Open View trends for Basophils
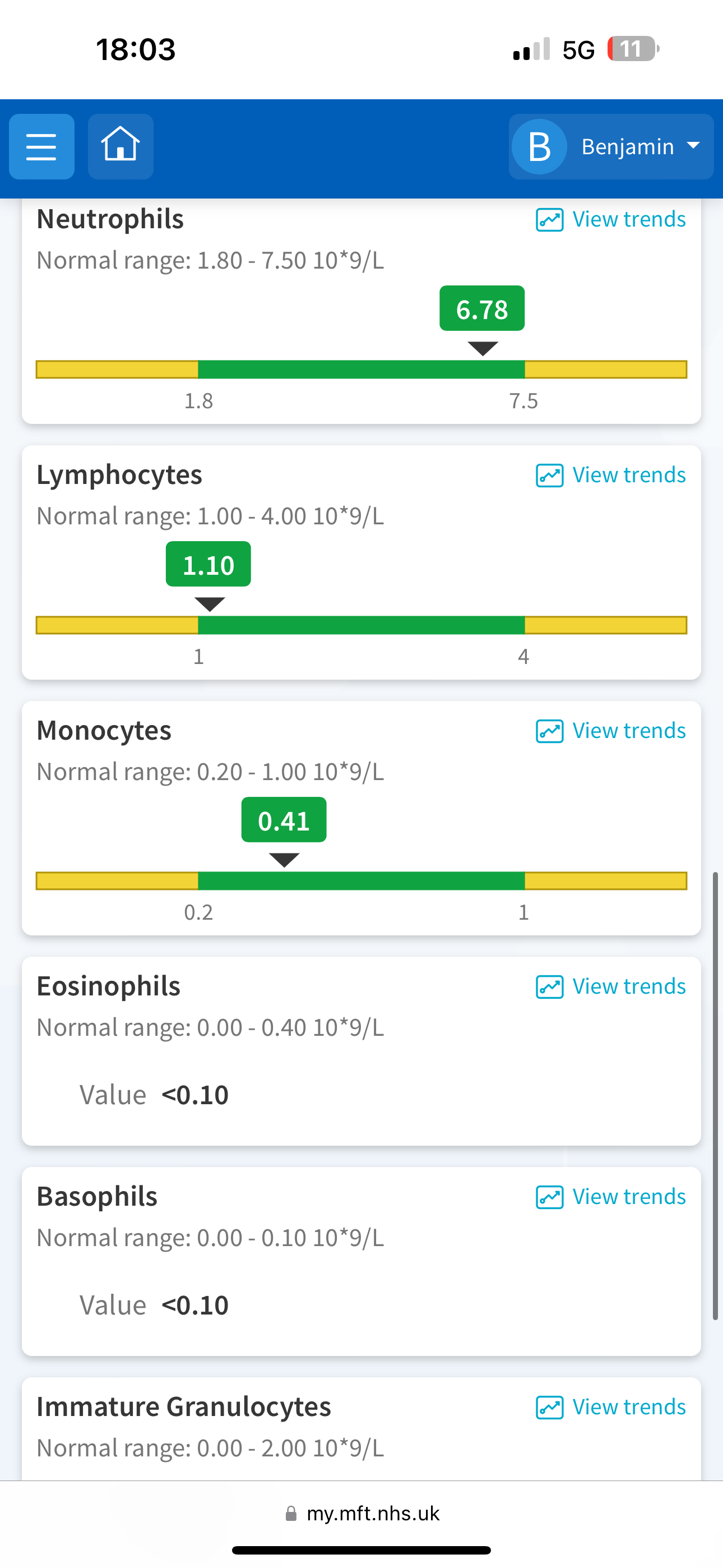 [x=610, y=1197]
